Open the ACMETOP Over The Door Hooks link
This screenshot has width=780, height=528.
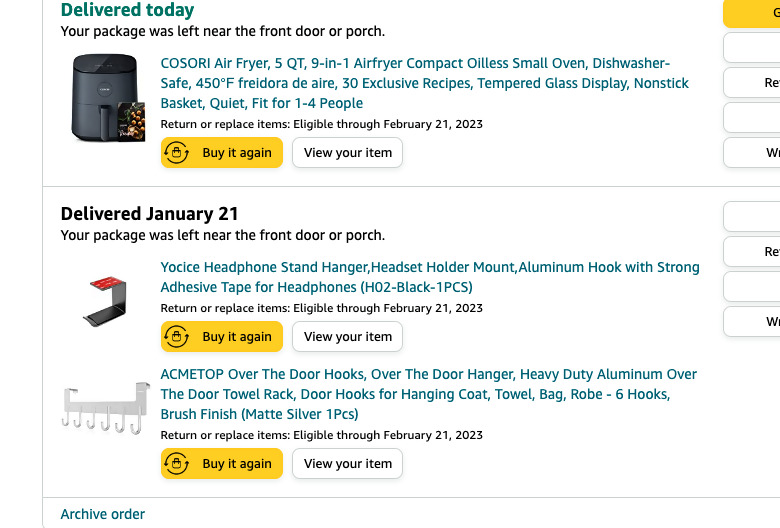[428, 394]
